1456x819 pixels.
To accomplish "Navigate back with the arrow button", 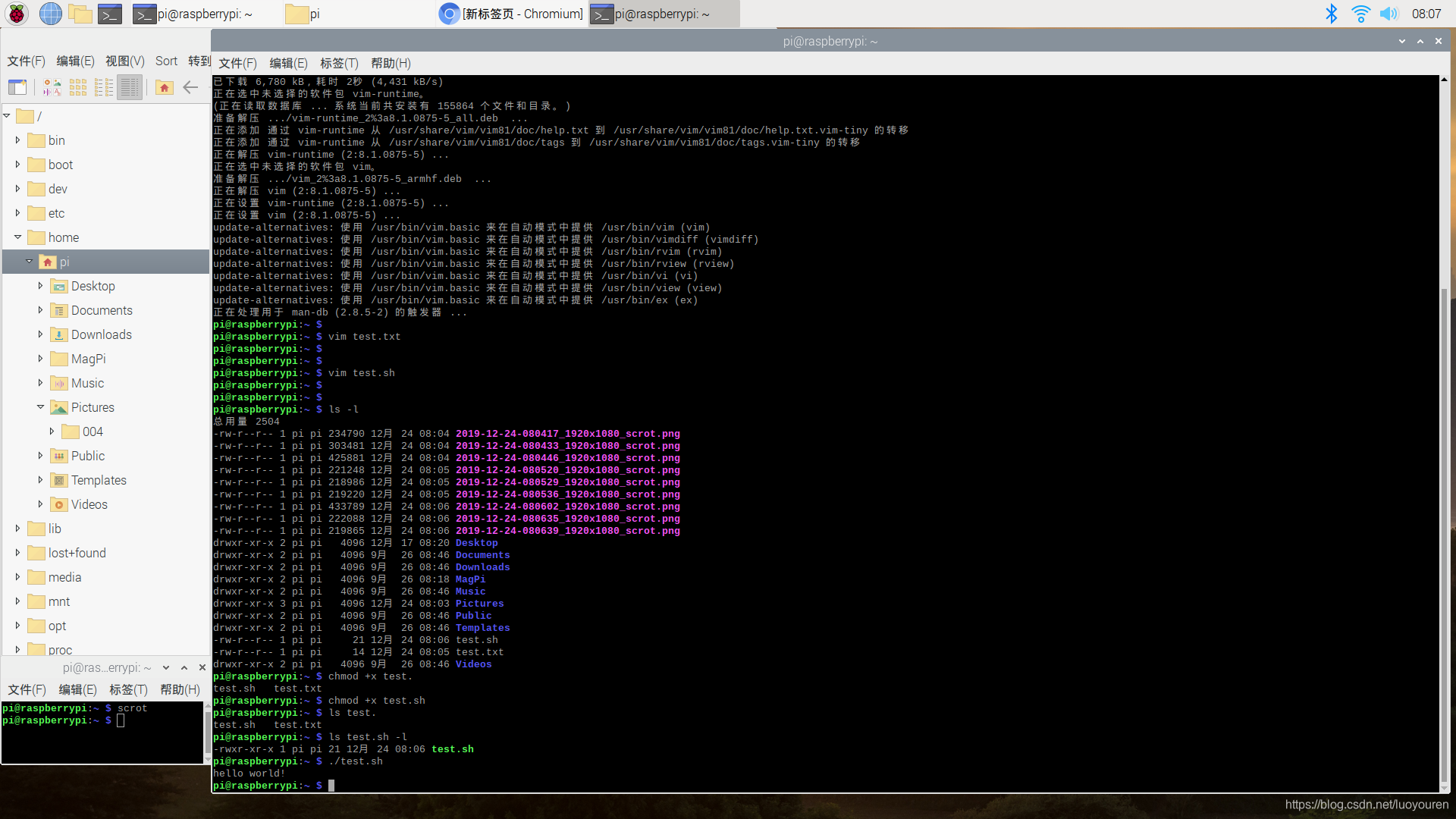I will 190,88.
